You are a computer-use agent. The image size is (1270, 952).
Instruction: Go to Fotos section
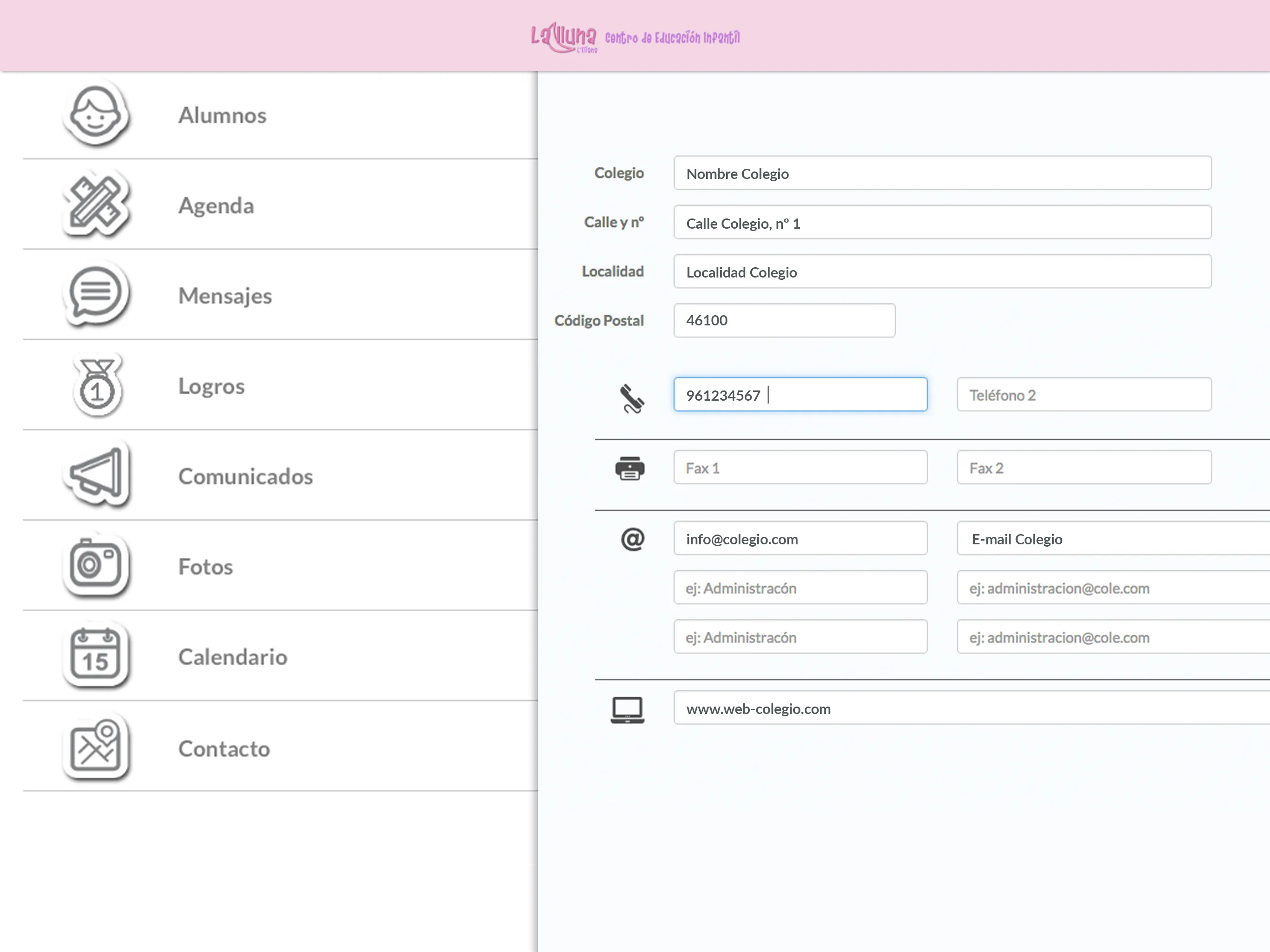[x=280, y=566]
